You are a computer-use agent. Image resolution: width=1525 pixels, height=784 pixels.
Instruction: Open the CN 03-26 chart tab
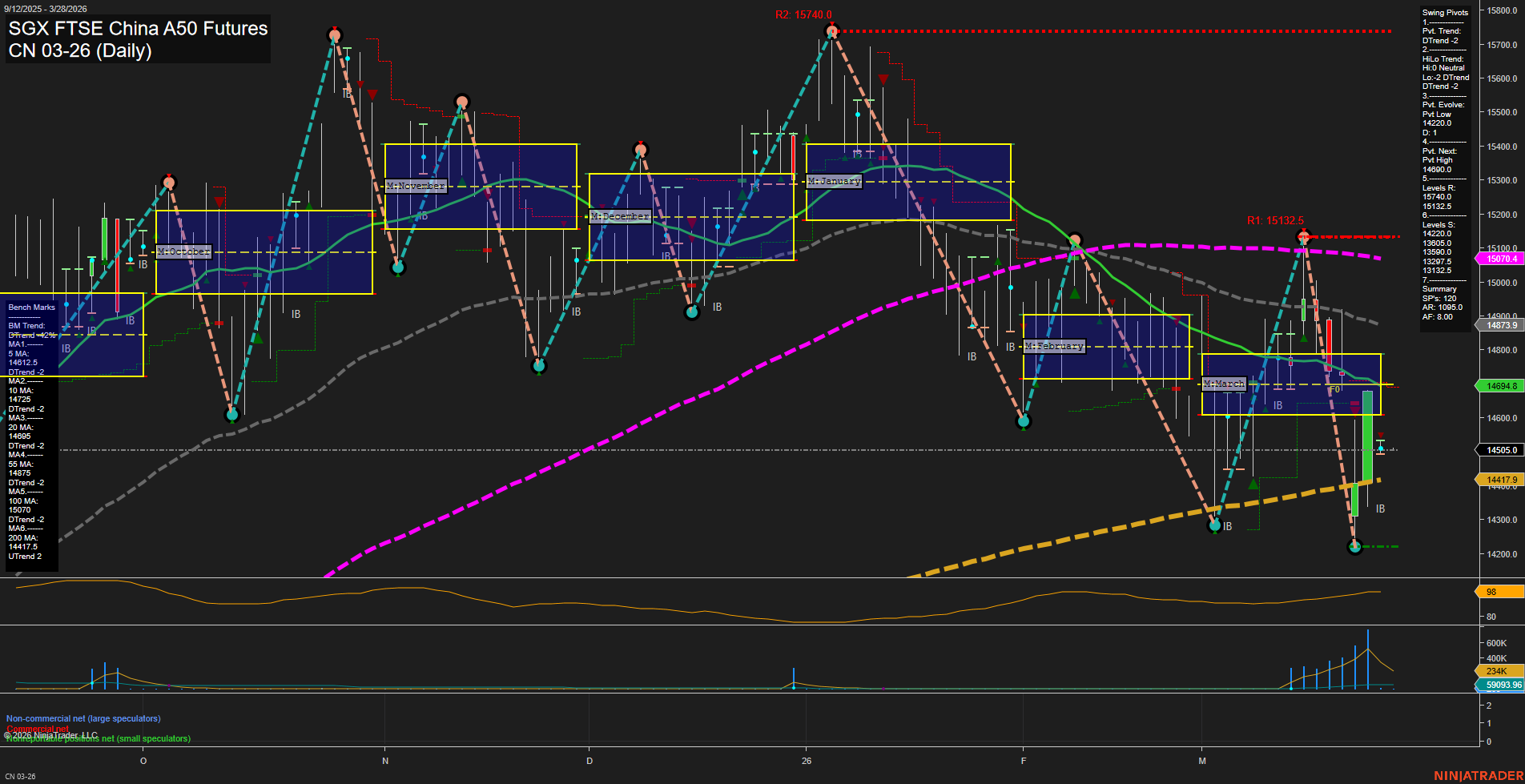[x=20, y=776]
